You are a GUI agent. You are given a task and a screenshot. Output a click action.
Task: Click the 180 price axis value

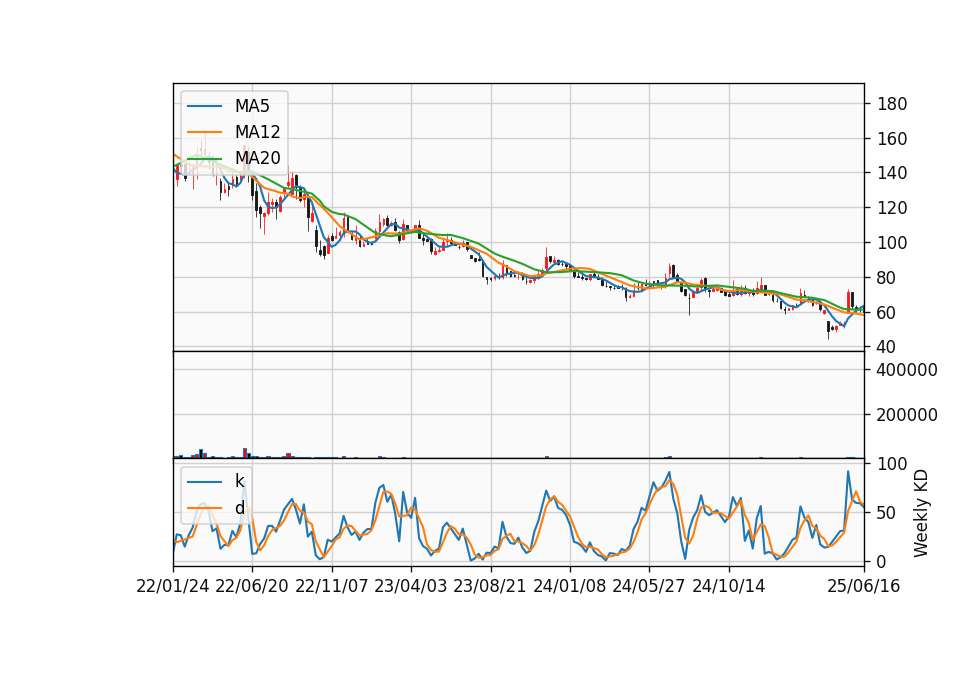[x=892, y=103]
